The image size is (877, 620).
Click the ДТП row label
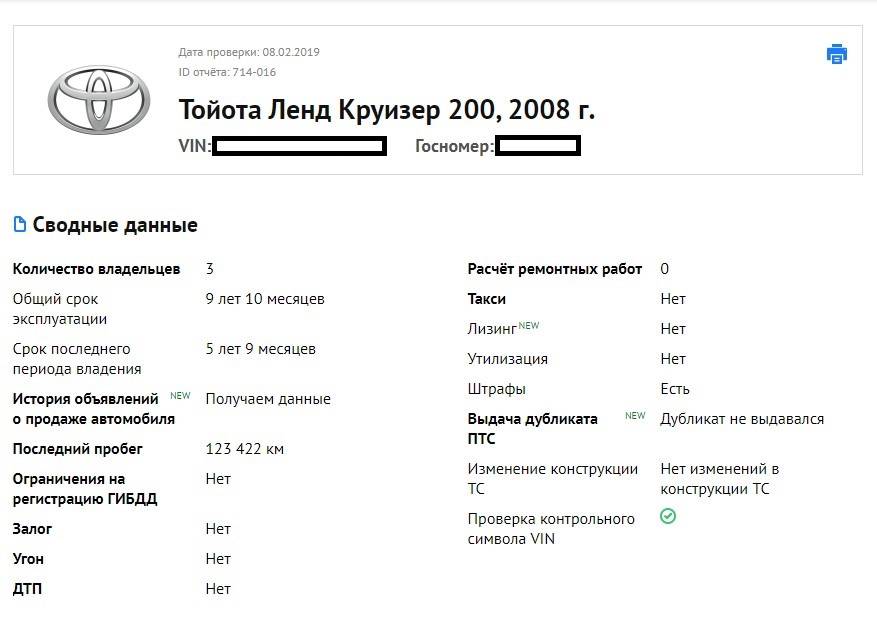click(x=27, y=589)
